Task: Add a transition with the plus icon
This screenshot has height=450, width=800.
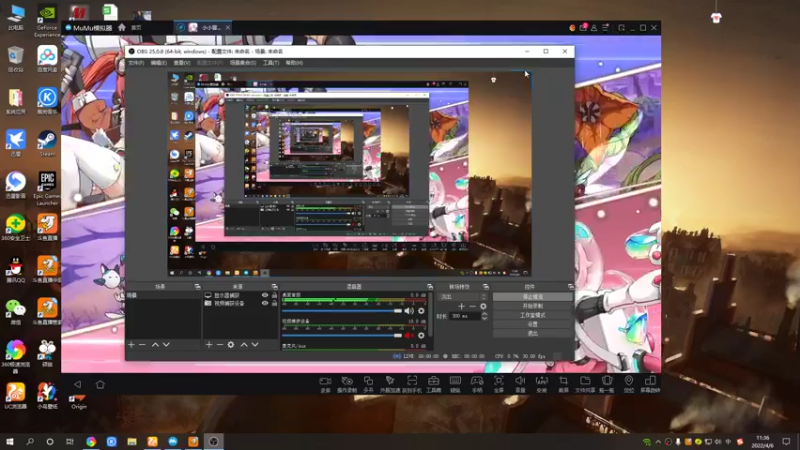Action: (461, 306)
